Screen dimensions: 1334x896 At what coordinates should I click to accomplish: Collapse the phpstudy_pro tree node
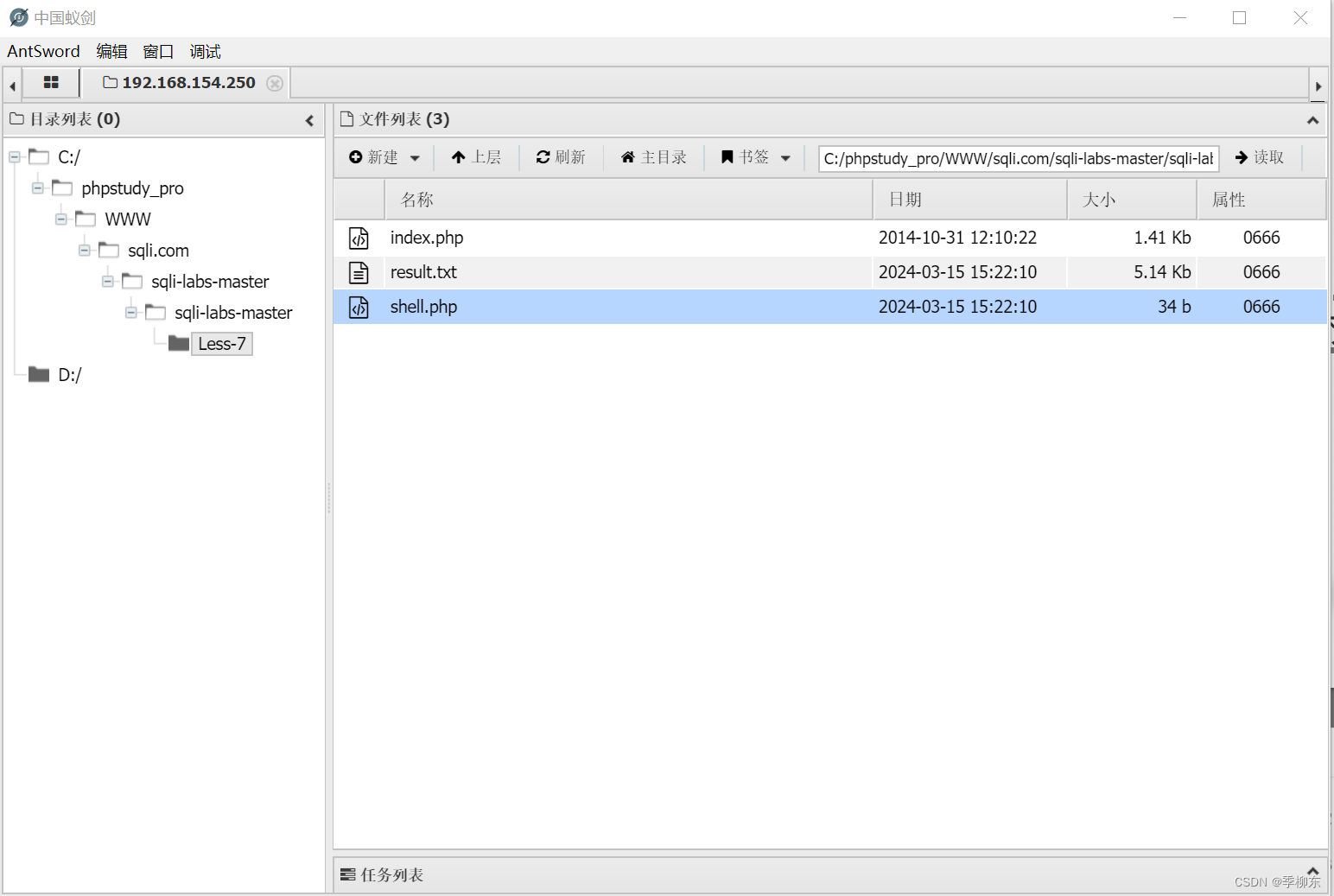[x=38, y=188]
